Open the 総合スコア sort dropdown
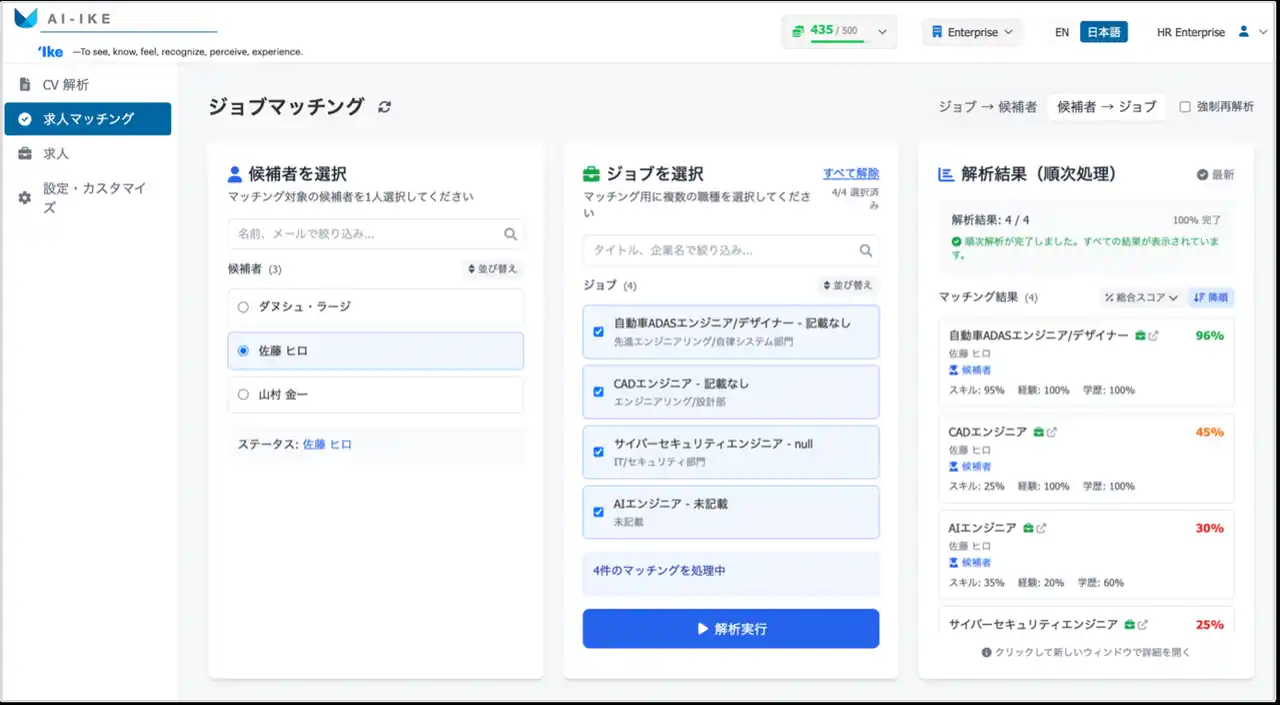The height and width of the screenshot is (705, 1280). (x=1141, y=297)
